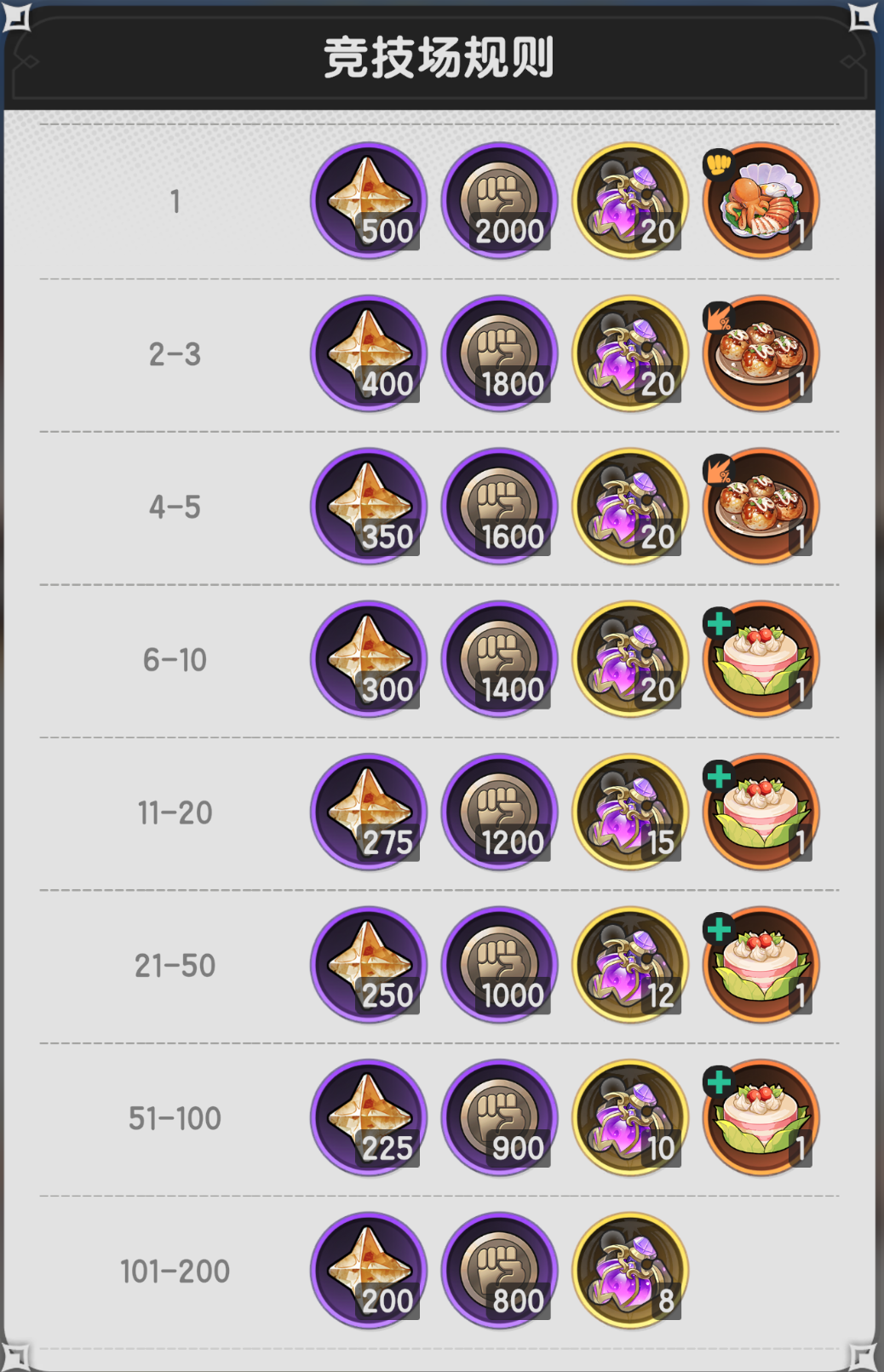Click the 101-200 rank range label

(x=175, y=1272)
